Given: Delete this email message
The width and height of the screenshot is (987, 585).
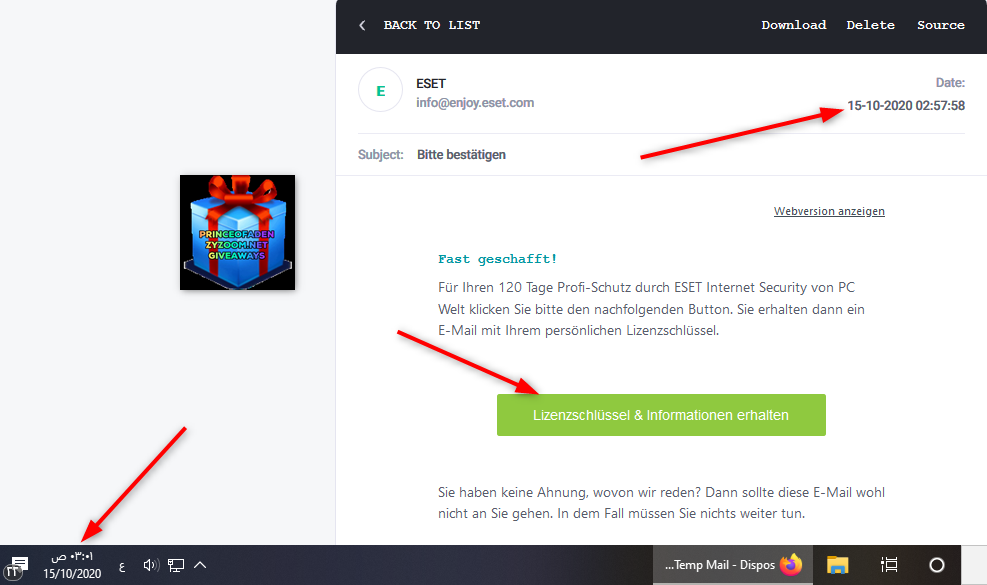Looking at the screenshot, I should point(870,25).
